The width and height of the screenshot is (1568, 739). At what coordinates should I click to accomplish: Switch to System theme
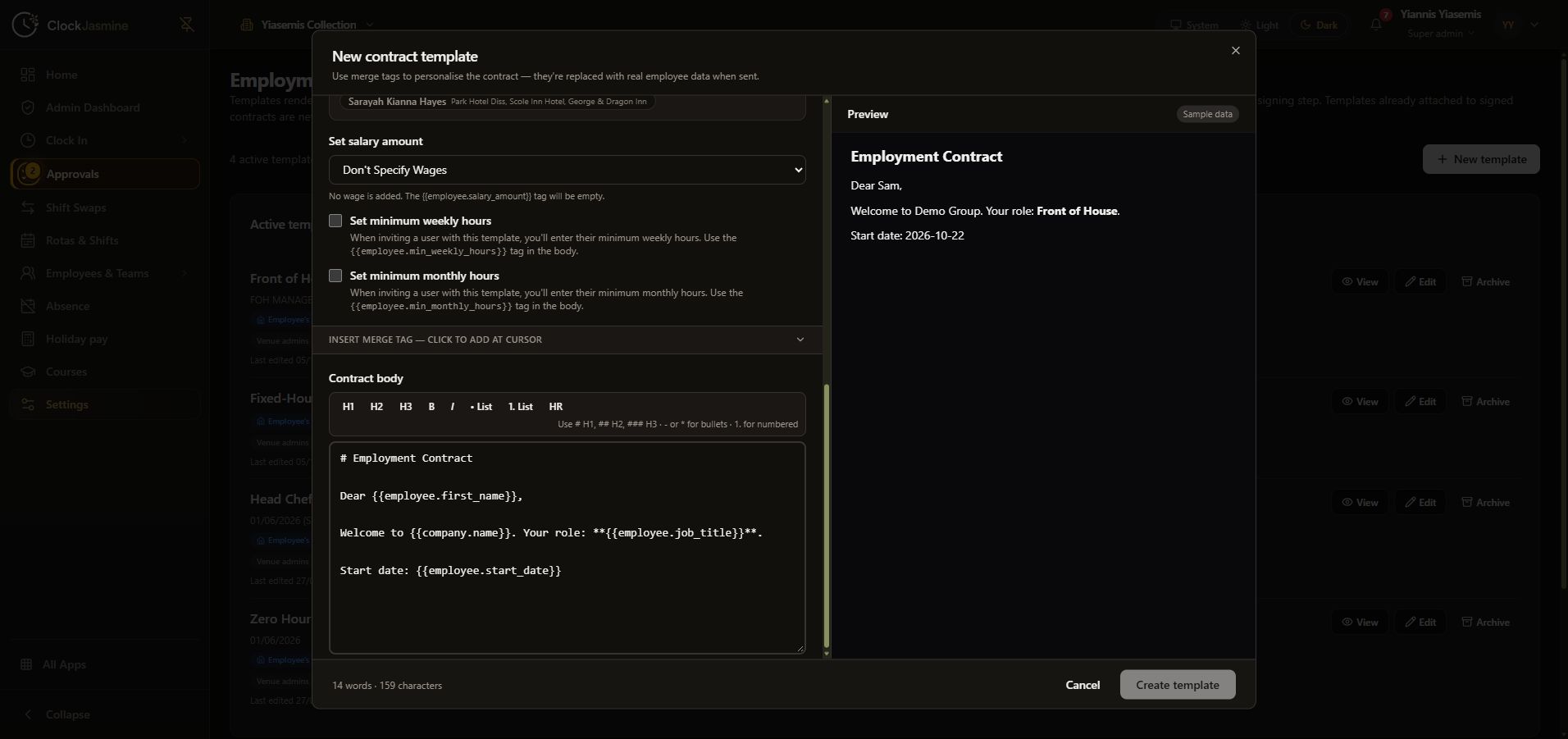[x=1194, y=25]
